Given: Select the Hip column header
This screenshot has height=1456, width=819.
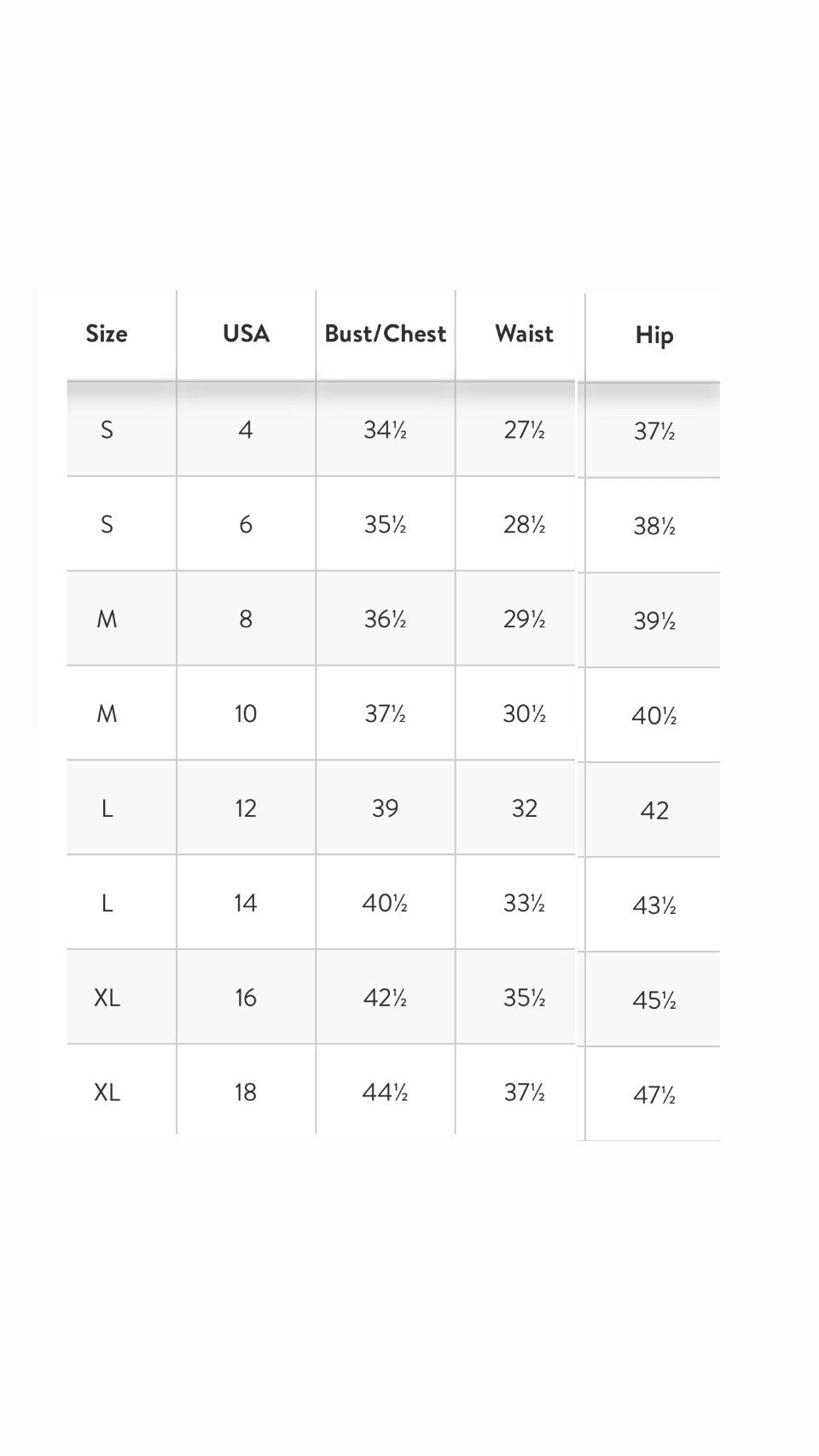Looking at the screenshot, I should (x=654, y=335).
